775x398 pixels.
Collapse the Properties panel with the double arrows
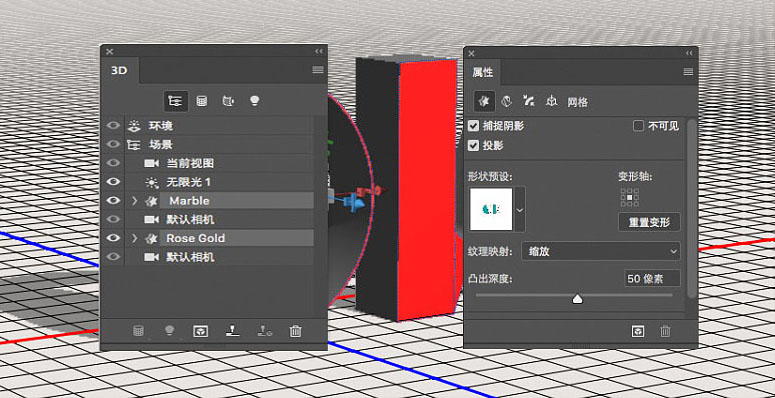[689, 53]
